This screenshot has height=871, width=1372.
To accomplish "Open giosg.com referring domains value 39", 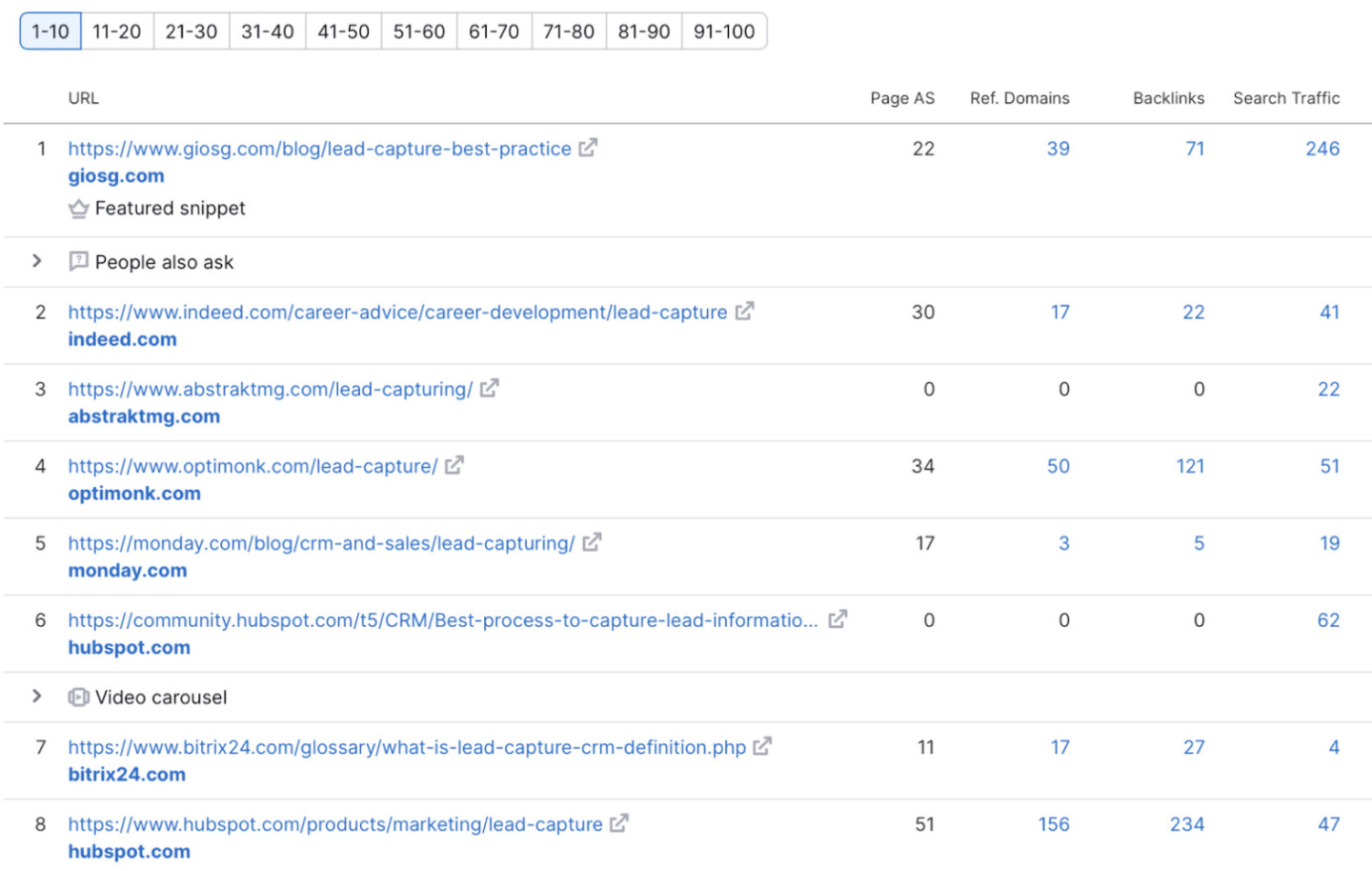I will pos(1058,149).
